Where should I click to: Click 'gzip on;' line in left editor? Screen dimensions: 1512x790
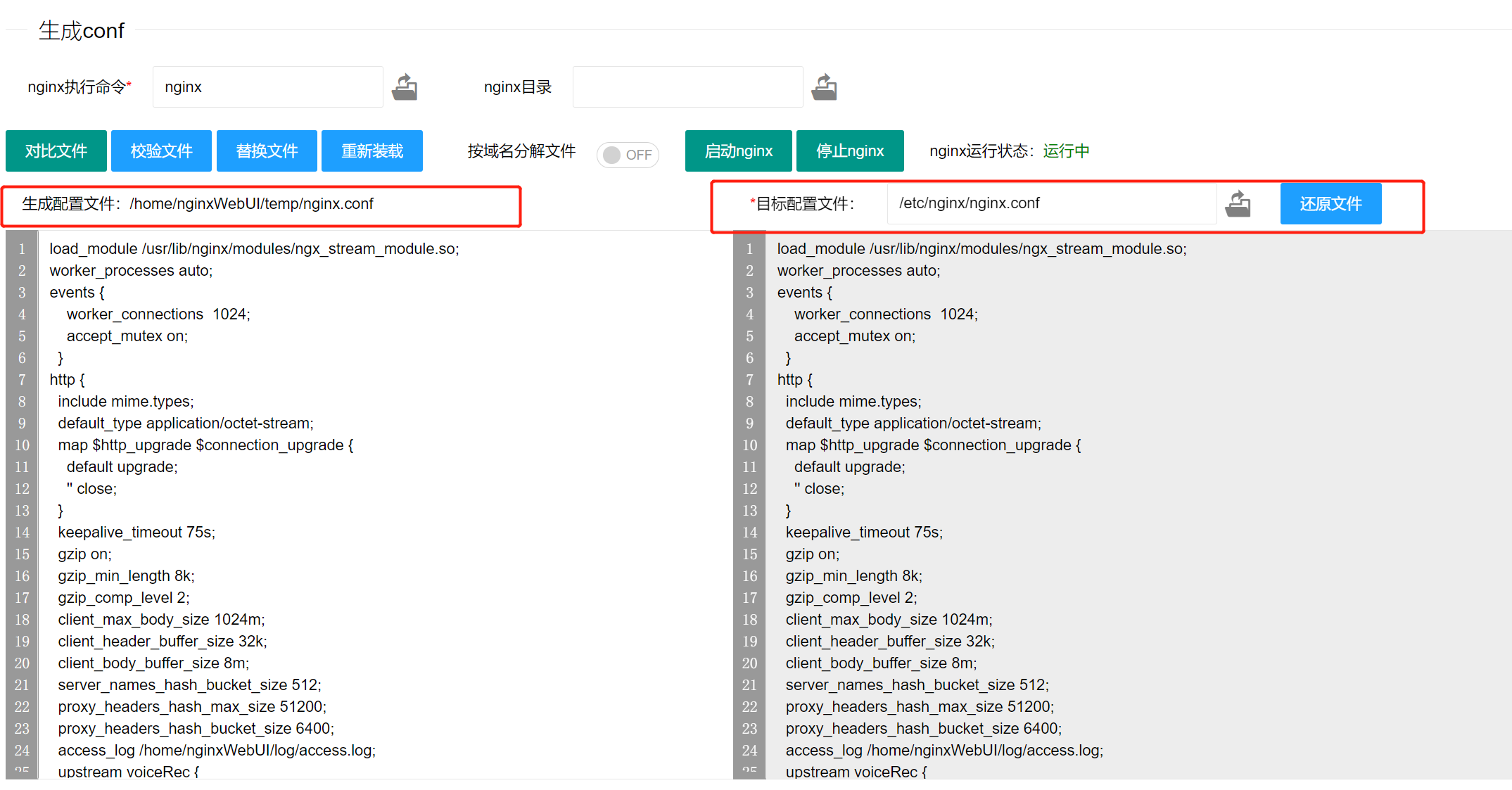(84, 554)
